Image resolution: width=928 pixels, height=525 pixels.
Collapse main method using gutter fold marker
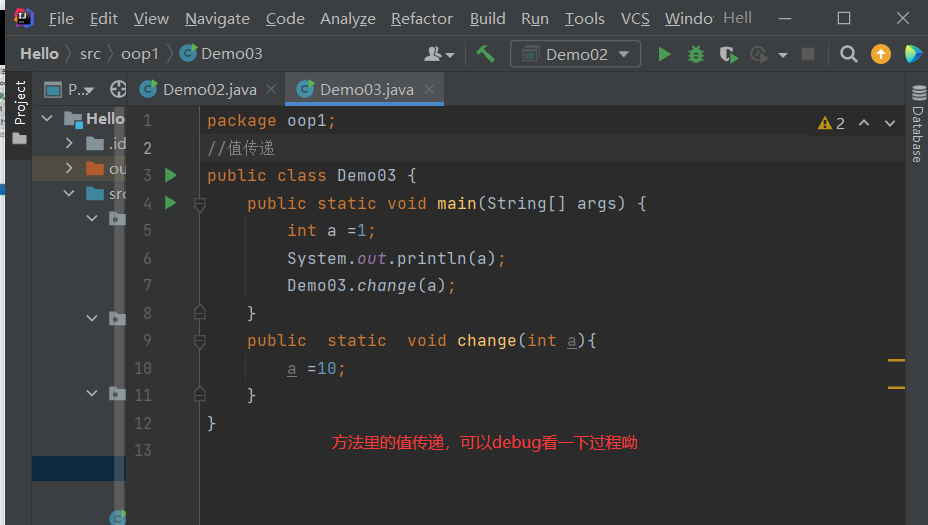[x=199, y=204]
